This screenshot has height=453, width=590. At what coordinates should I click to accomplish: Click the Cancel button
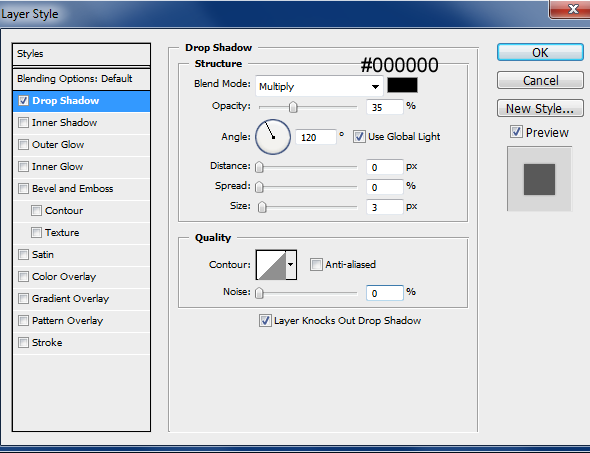click(x=540, y=80)
